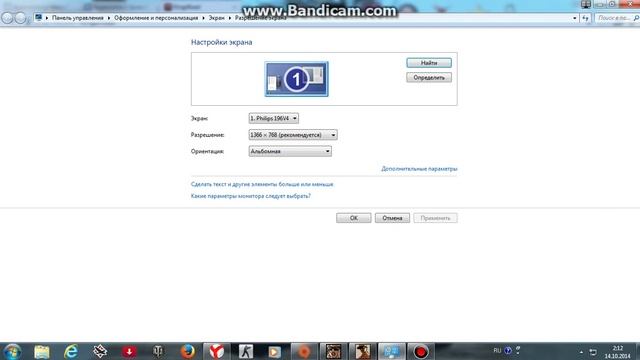
Task: Open Firefox from the taskbar
Action: tap(187, 351)
